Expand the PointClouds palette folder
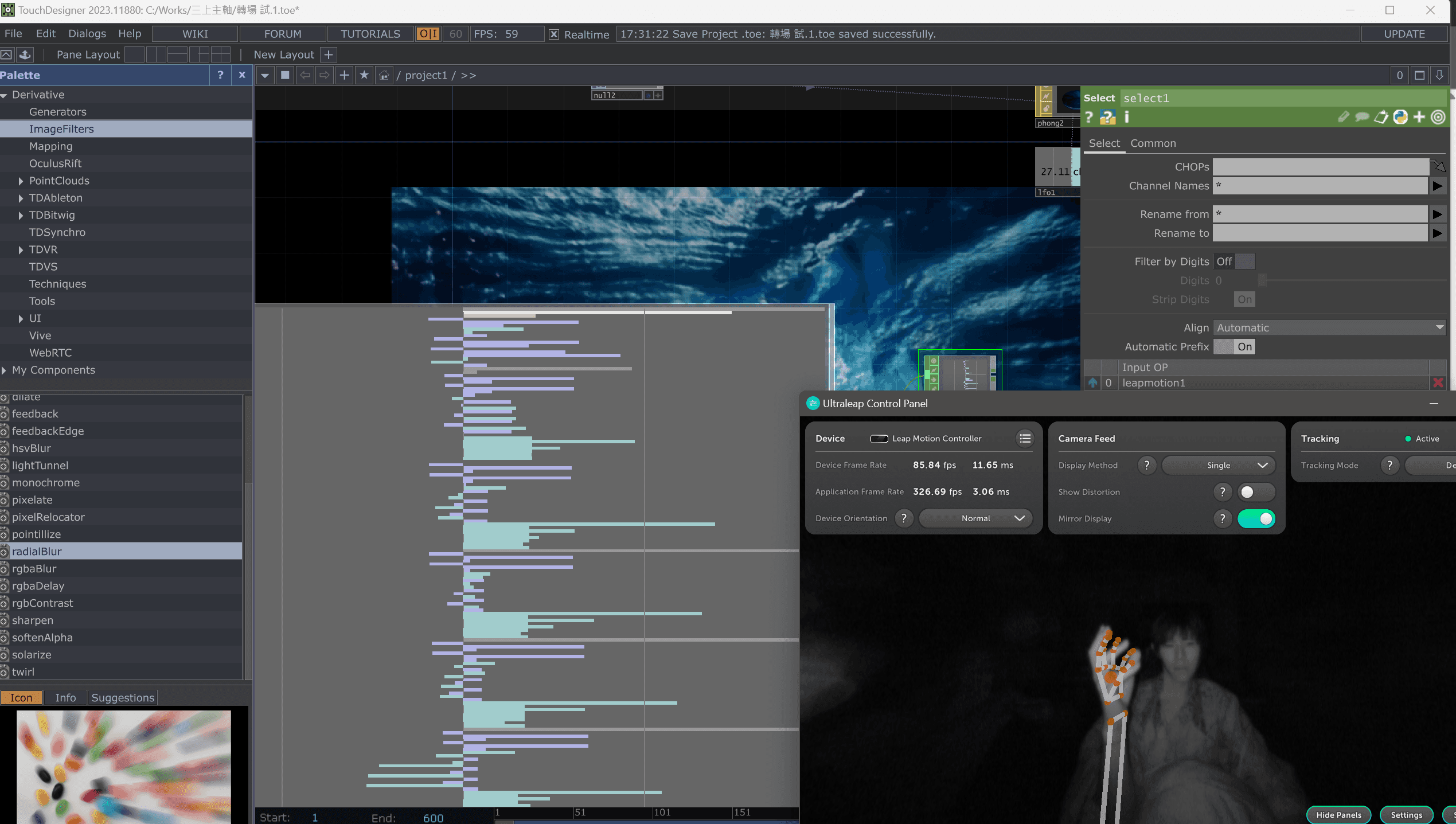This screenshot has width=1456, height=824. pyautogui.click(x=21, y=181)
